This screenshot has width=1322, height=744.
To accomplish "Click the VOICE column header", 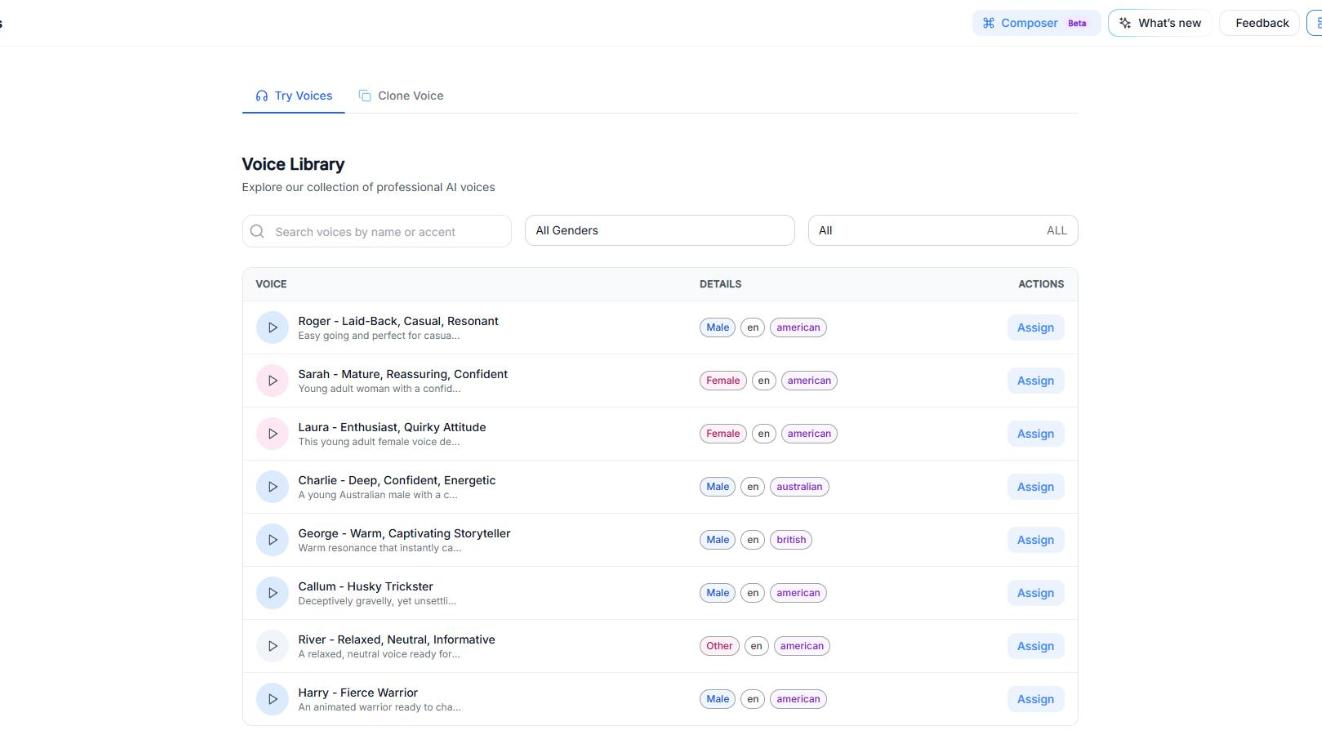I will click(x=271, y=284).
